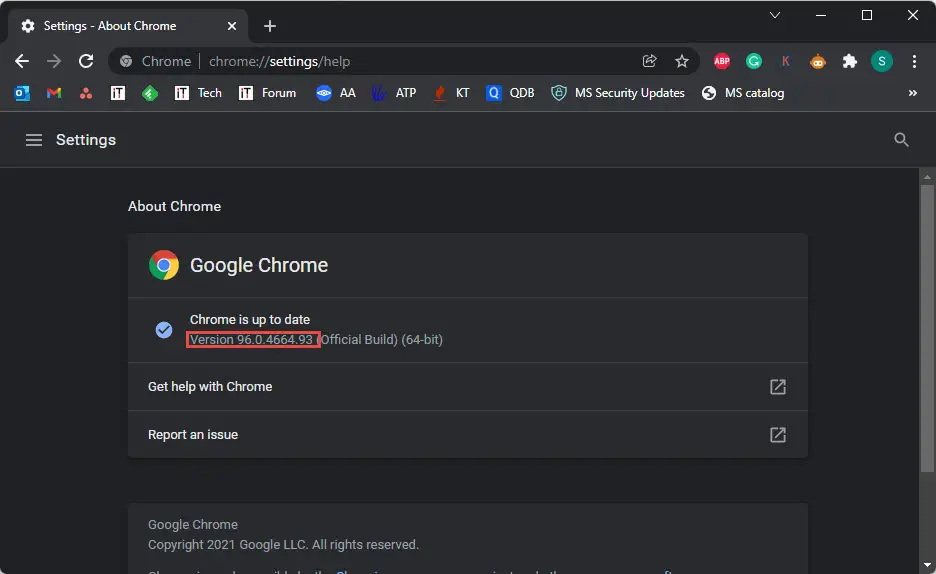Click the Chrome site info chip
This screenshot has width=936, height=574.
(155, 61)
